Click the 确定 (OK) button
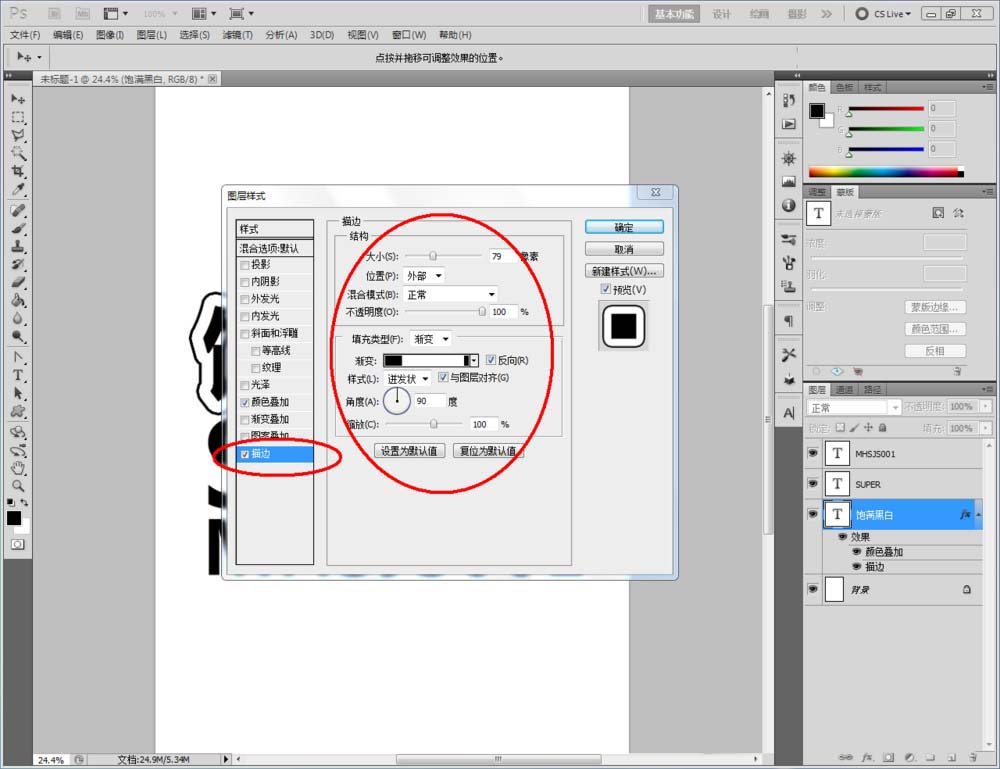This screenshot has width=1000, height=769. [624, 227]
